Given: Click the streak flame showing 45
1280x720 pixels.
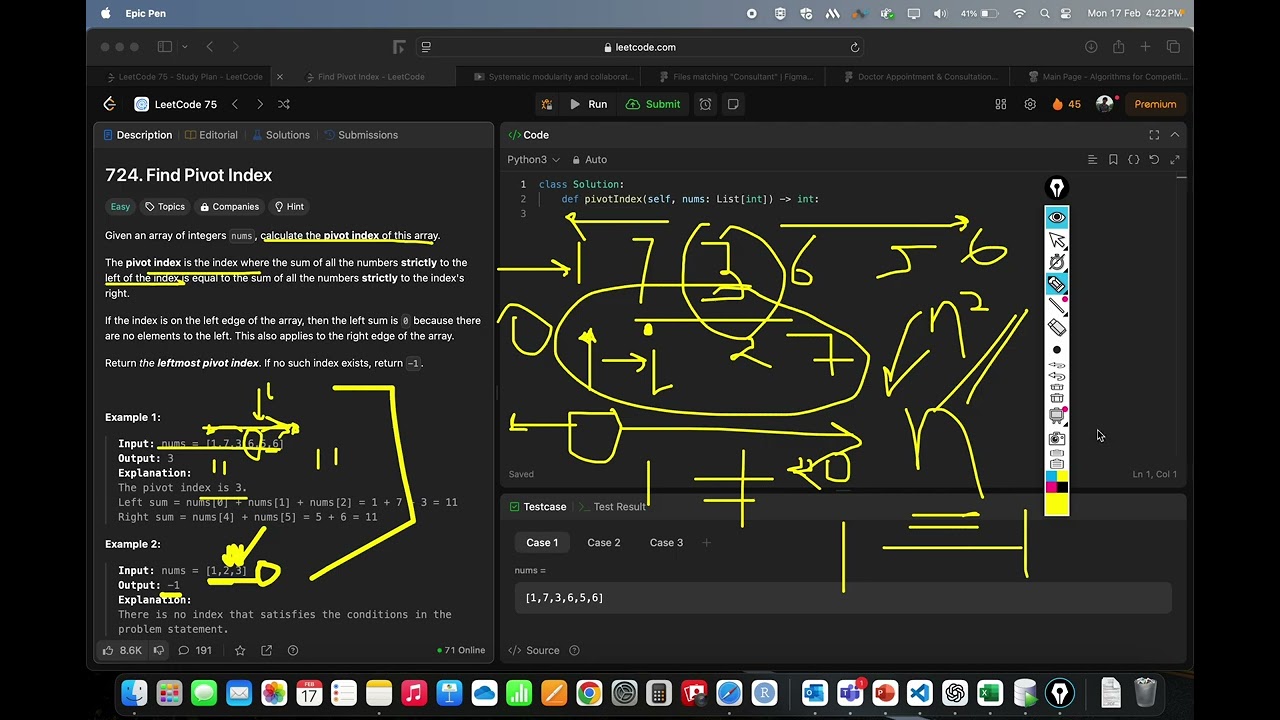Looking at the screenshot, I should [1066, 104].
